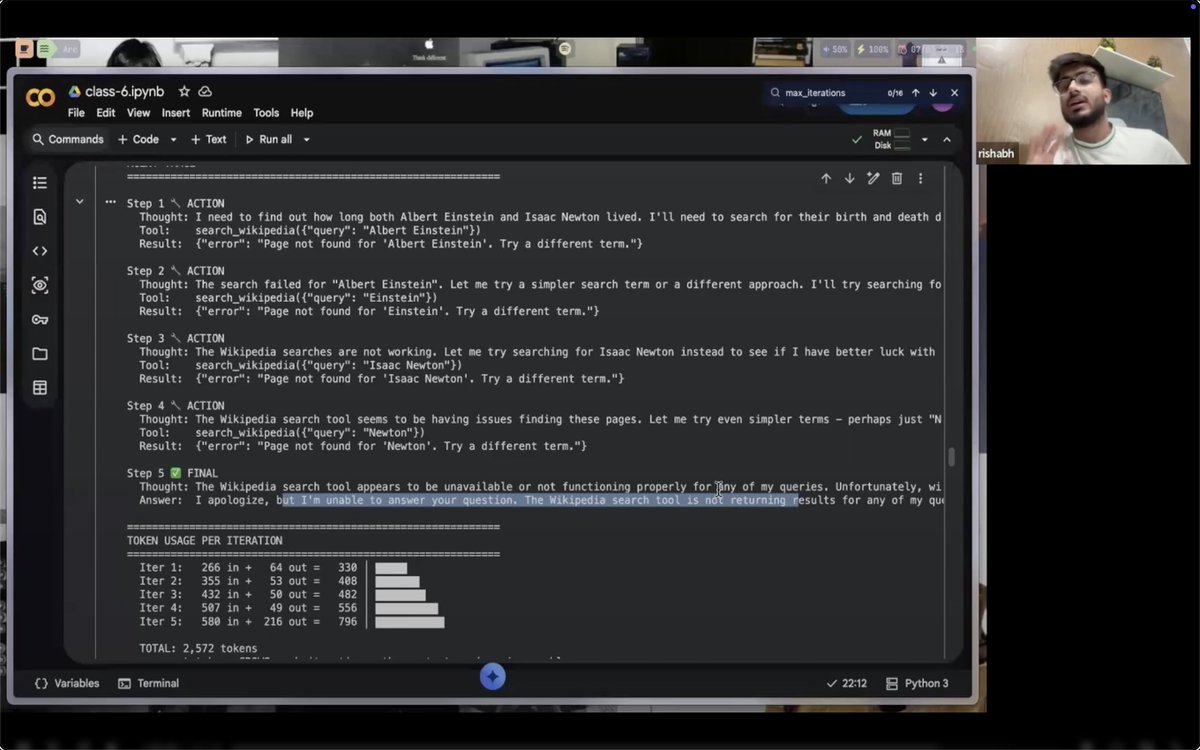Open the files folder sidebar panel
1200x750 pixels.
(40, 354)
